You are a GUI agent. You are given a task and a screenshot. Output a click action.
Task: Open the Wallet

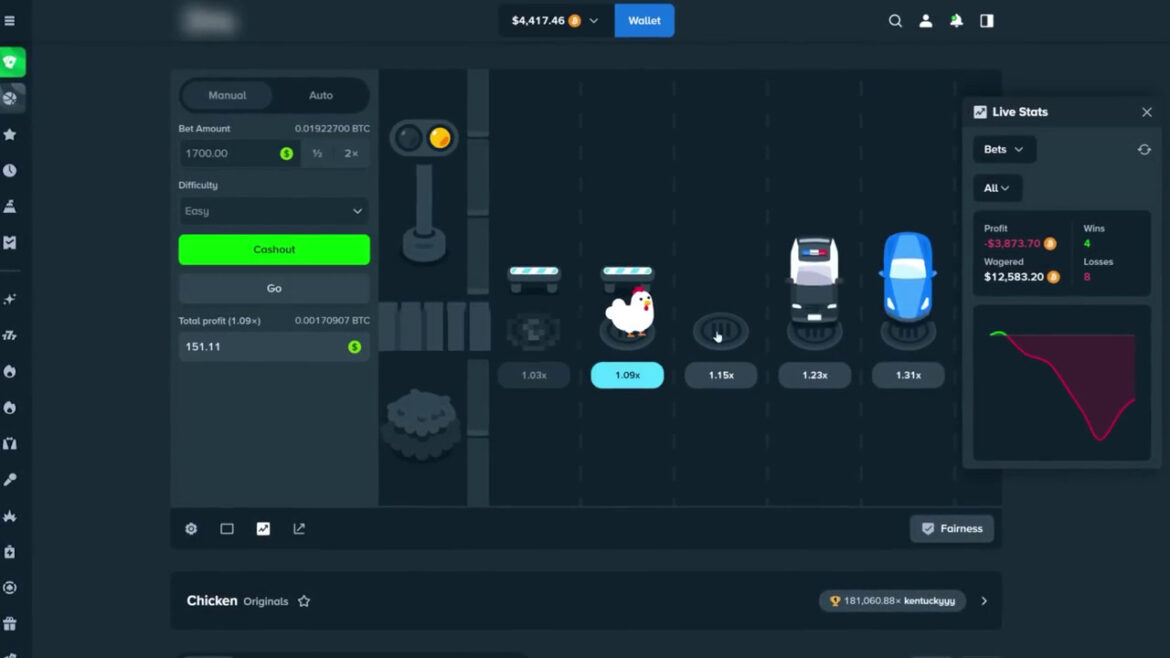pyautogui.click(x=644, y=20)
